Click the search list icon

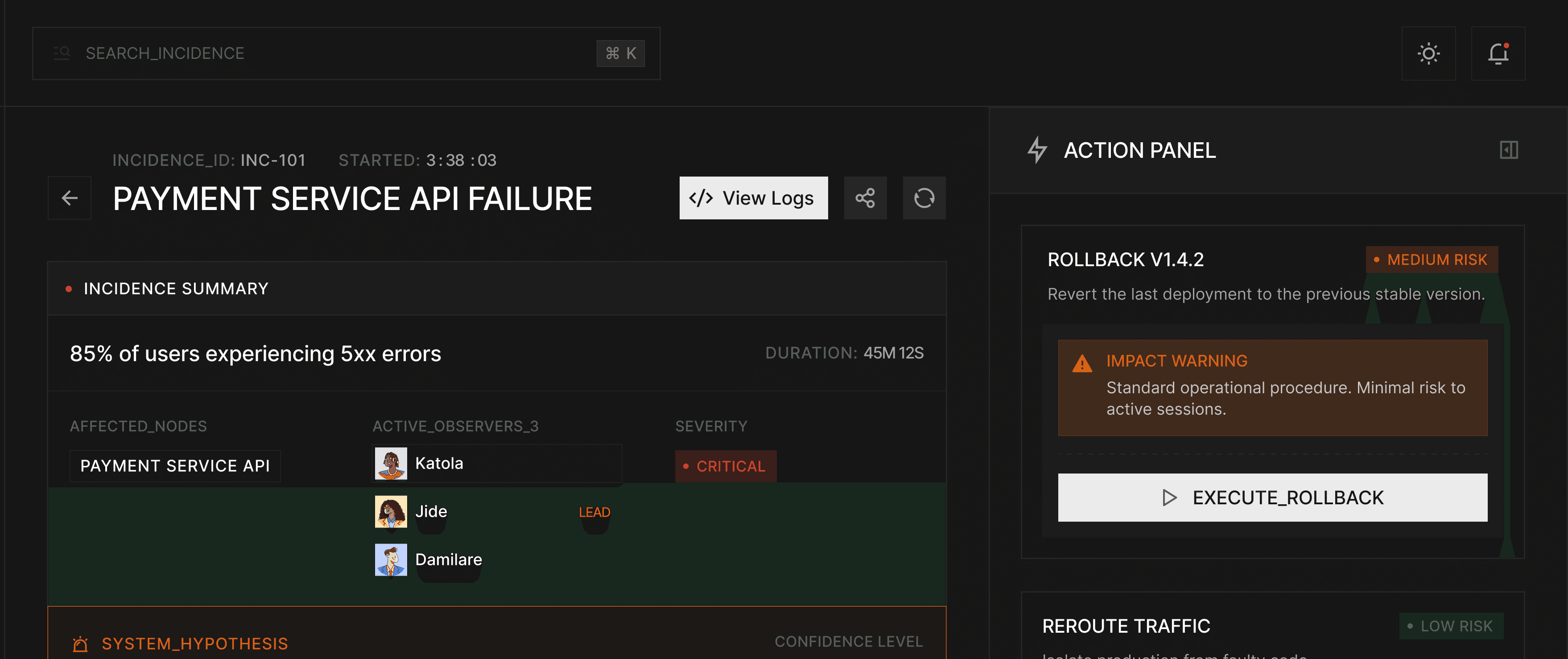62,54
